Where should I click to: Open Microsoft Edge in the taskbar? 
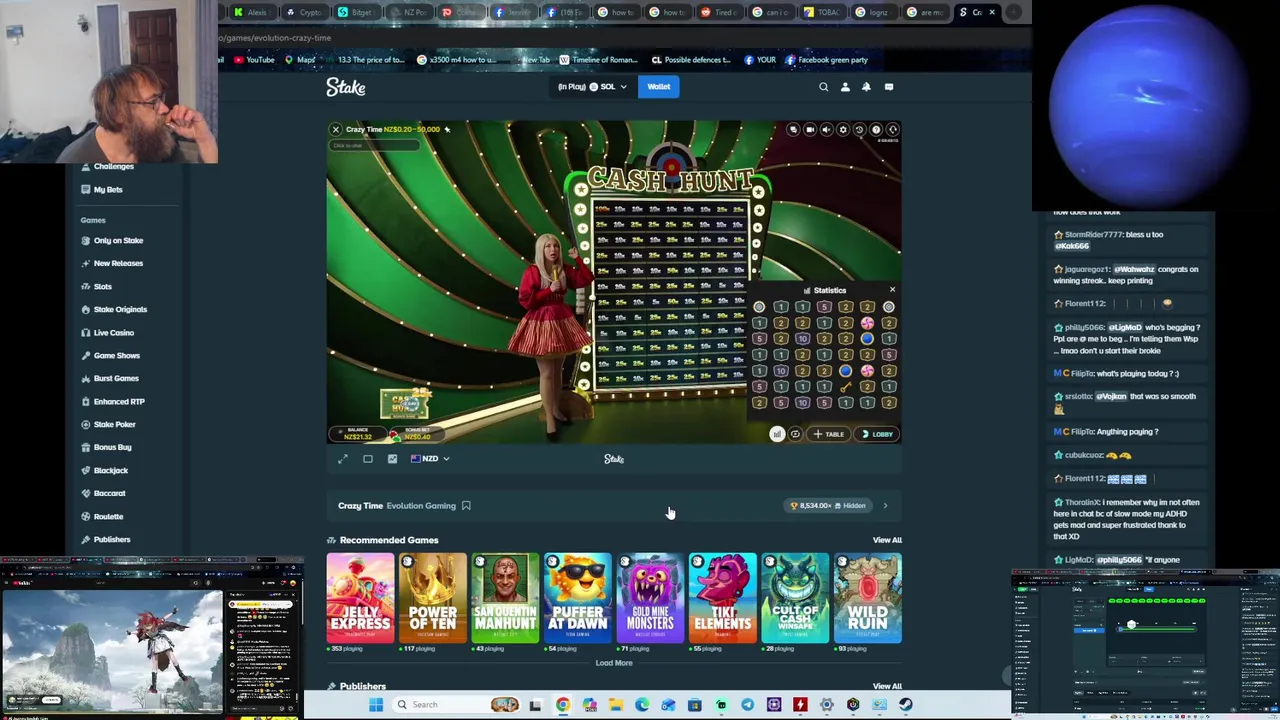641,705
